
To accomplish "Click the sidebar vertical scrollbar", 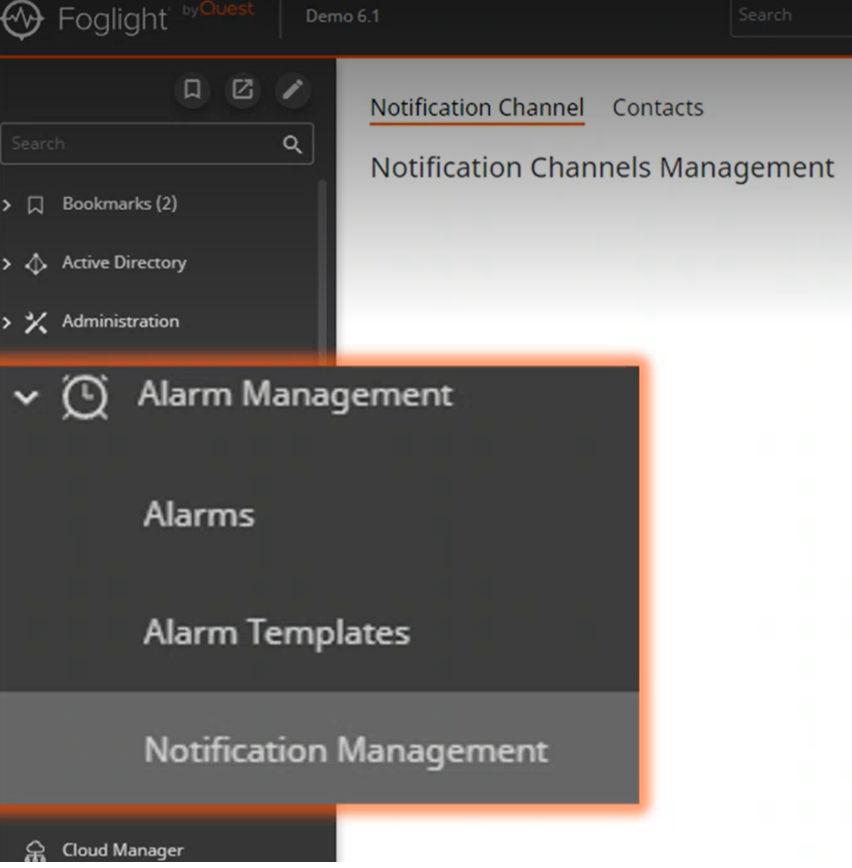I will [322, 271].
